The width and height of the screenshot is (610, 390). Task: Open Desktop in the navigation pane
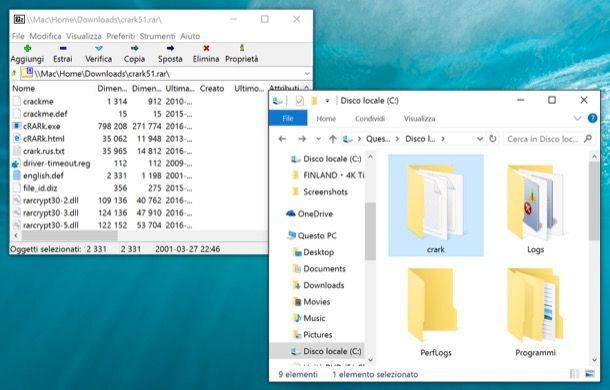click(x=313, y=252)
